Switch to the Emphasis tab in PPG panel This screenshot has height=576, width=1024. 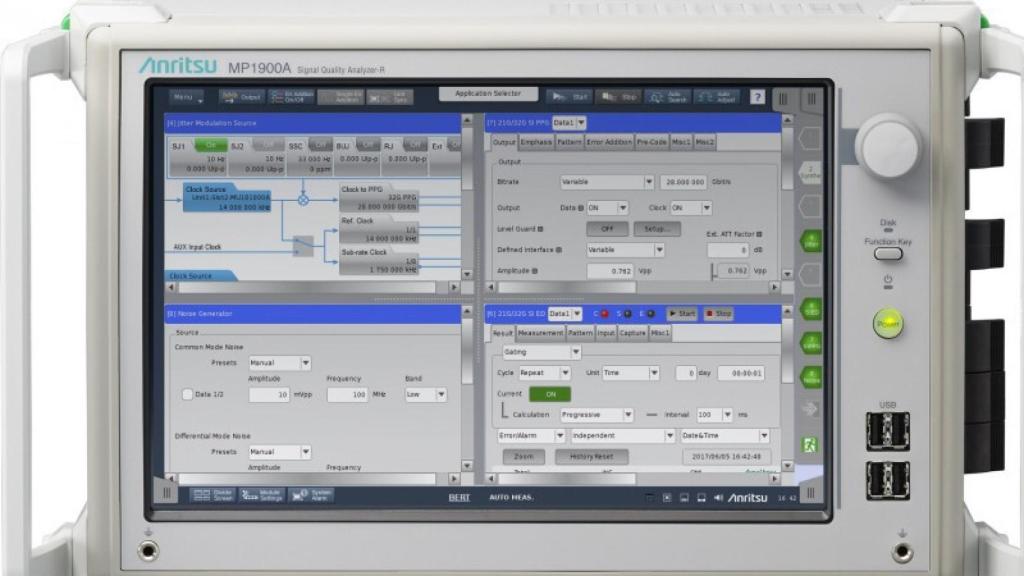(x=536, y=142)
